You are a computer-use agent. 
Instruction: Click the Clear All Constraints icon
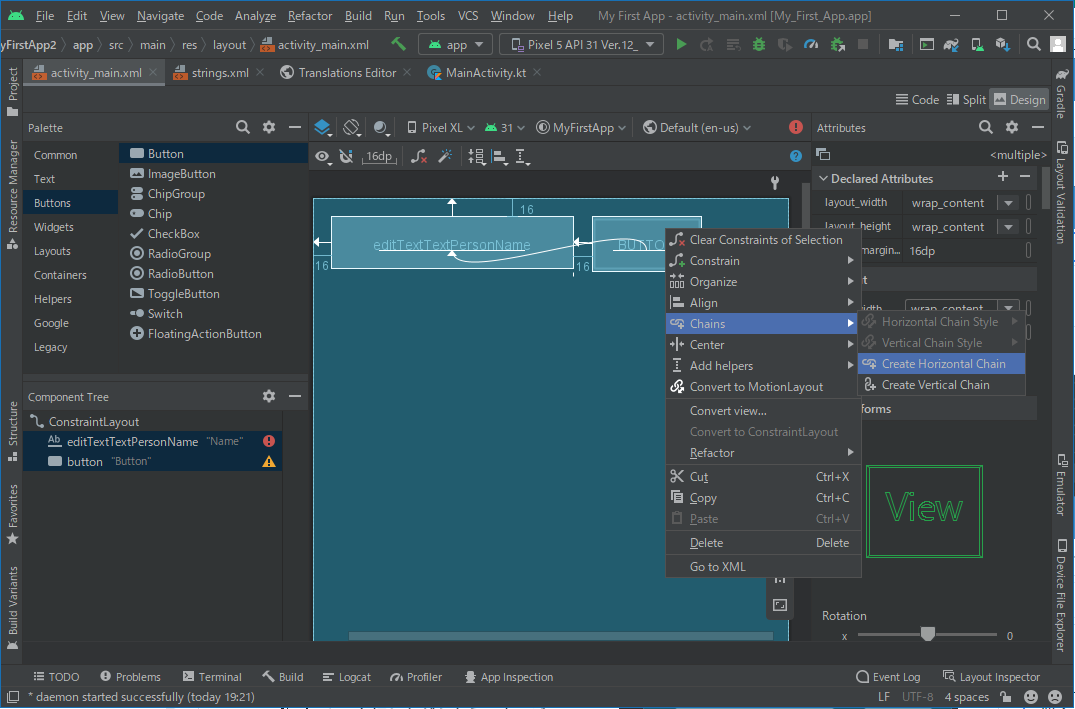click(x=420, y=156)
